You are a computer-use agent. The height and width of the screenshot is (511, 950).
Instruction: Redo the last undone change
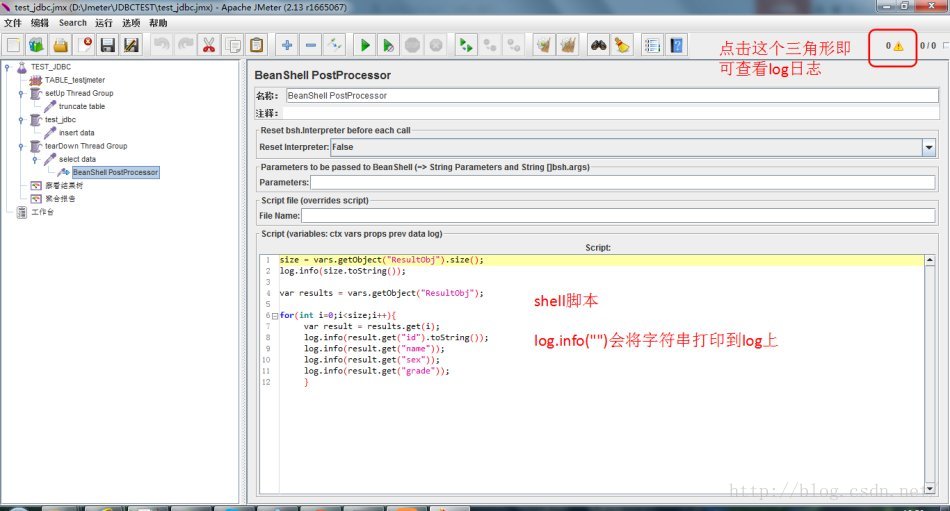(x=185, y=45)
